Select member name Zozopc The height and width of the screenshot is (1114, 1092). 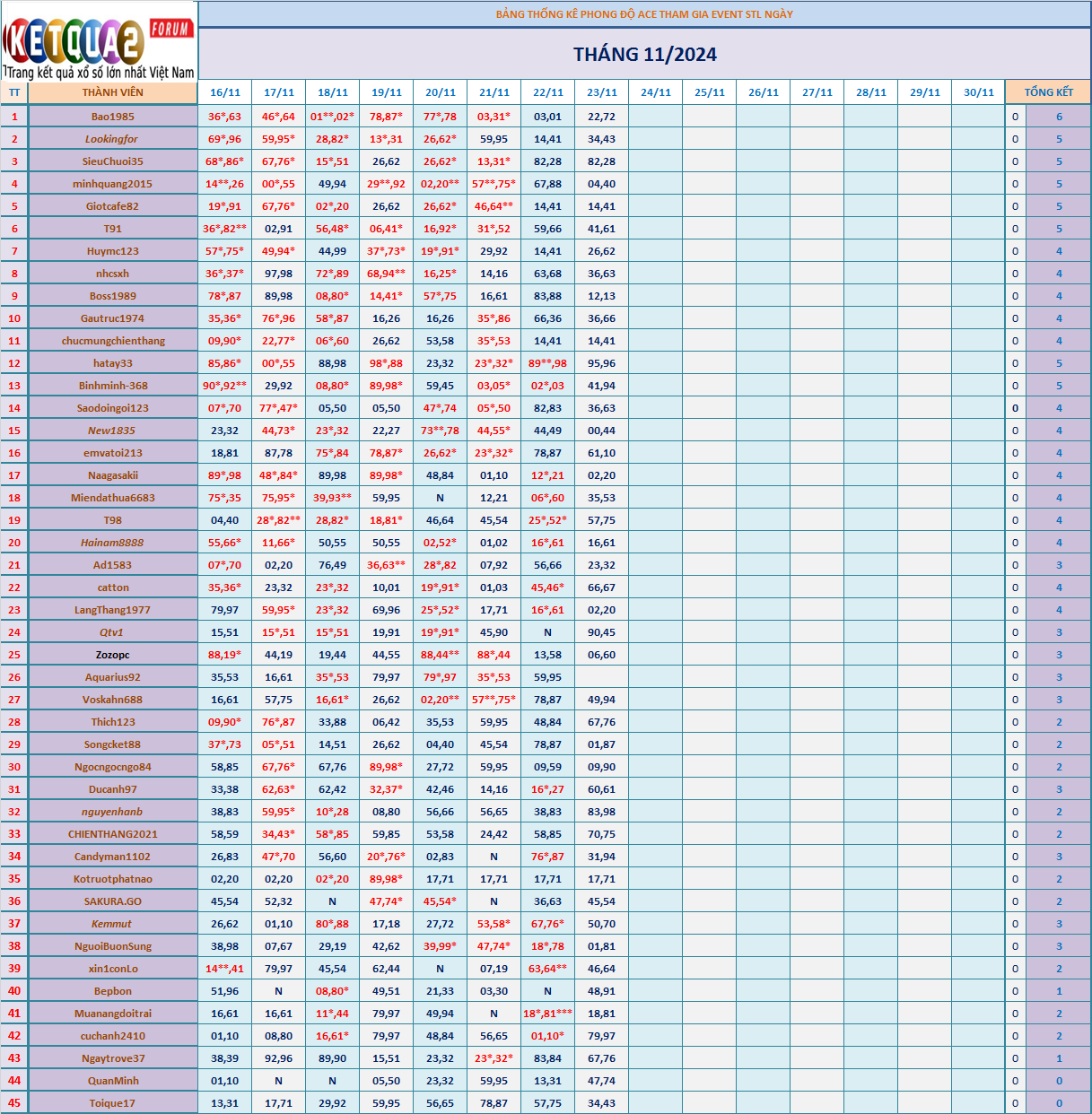[x=113, y=655]
